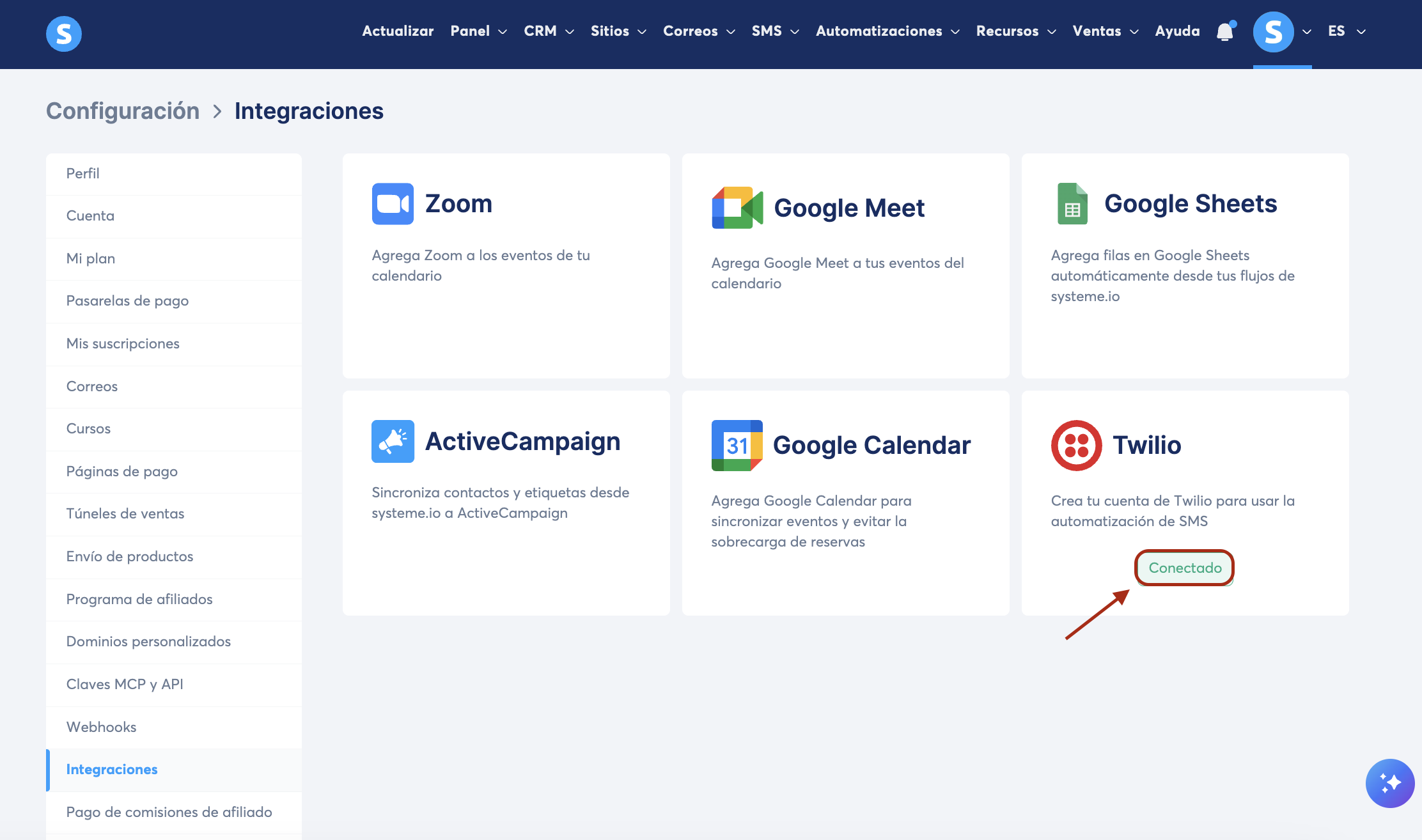Click the Google Sheets icon
Image resolution: width=1422 pixels, height=840 pixels.
click(1072, 204)
